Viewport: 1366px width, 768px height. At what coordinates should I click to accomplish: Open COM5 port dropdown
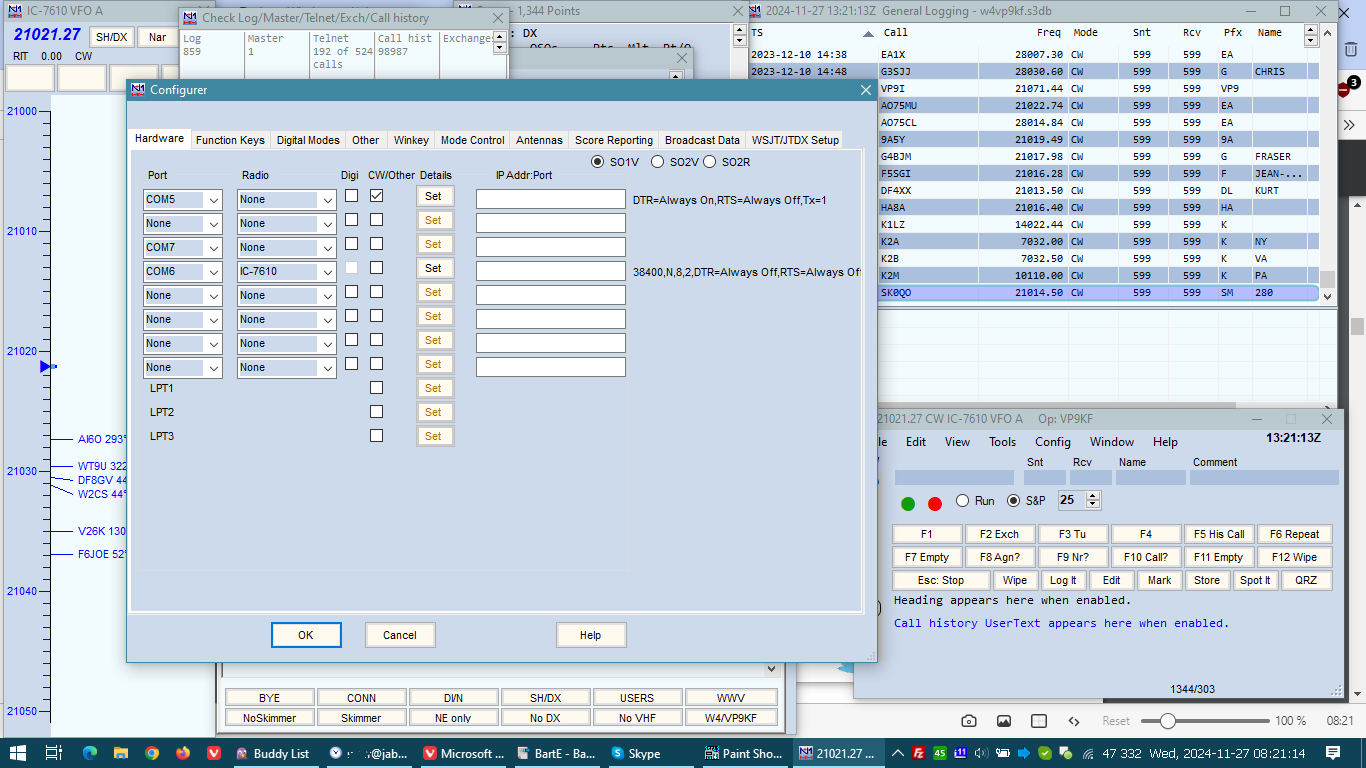point(213,200)
